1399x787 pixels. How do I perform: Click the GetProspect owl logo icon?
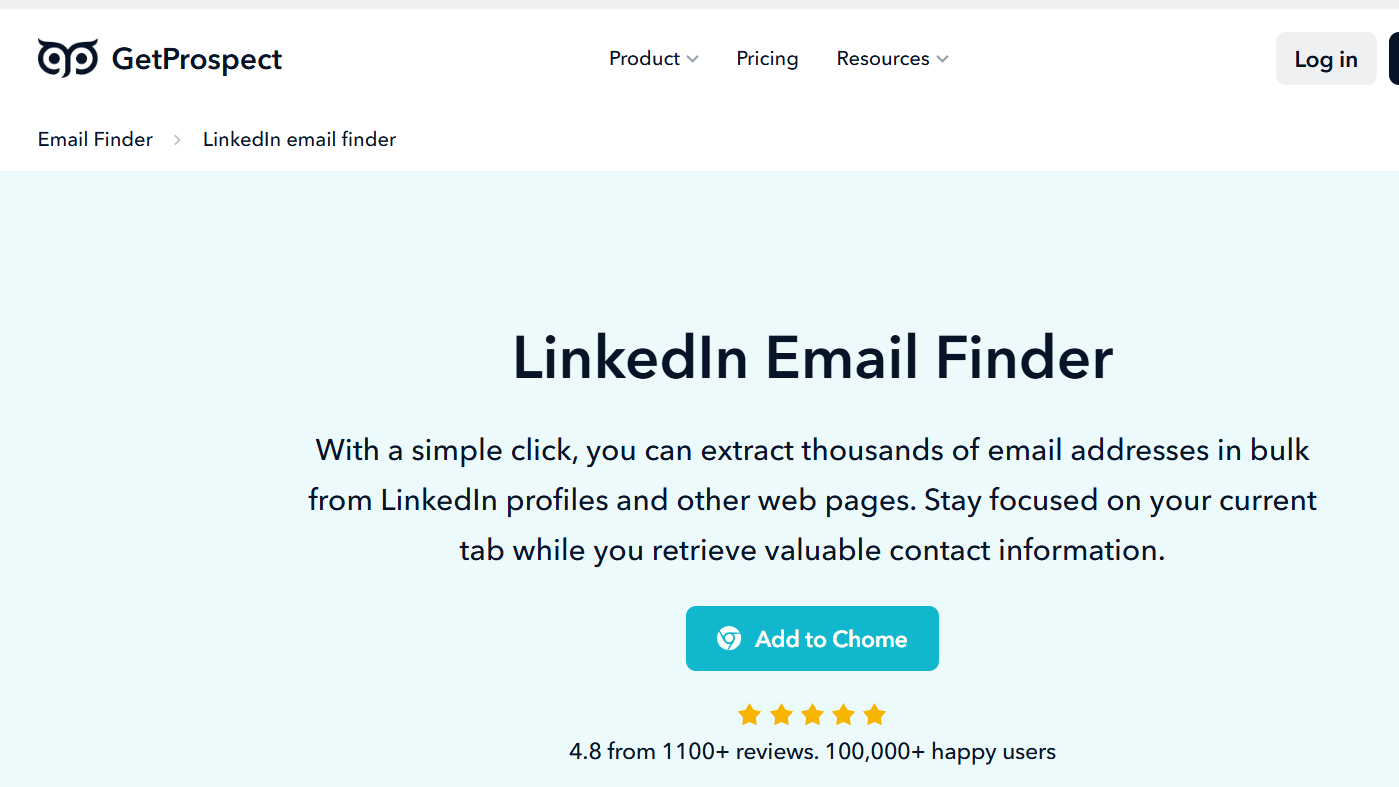click(68, 58)
